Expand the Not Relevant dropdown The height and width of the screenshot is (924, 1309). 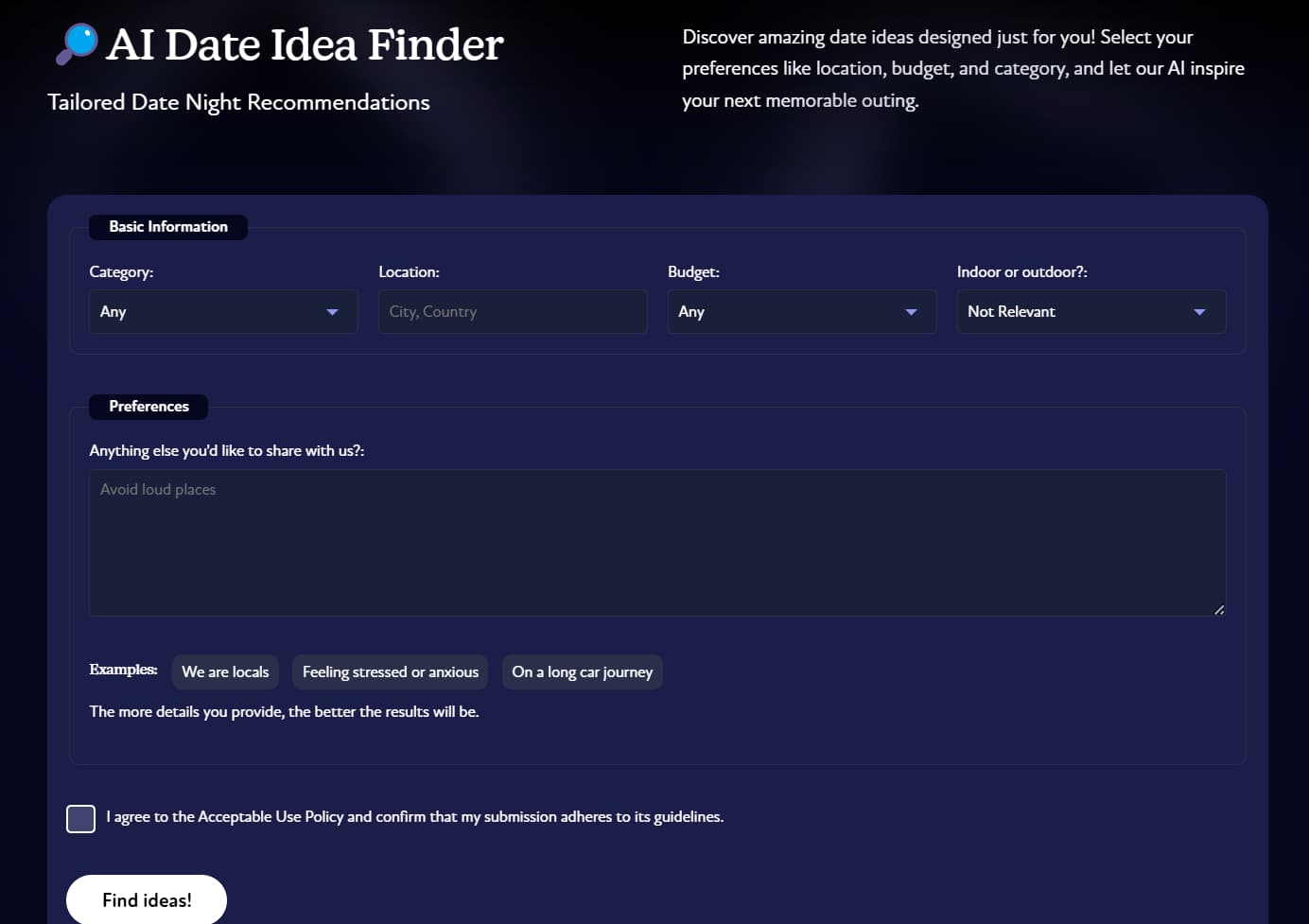point(1091,311)
